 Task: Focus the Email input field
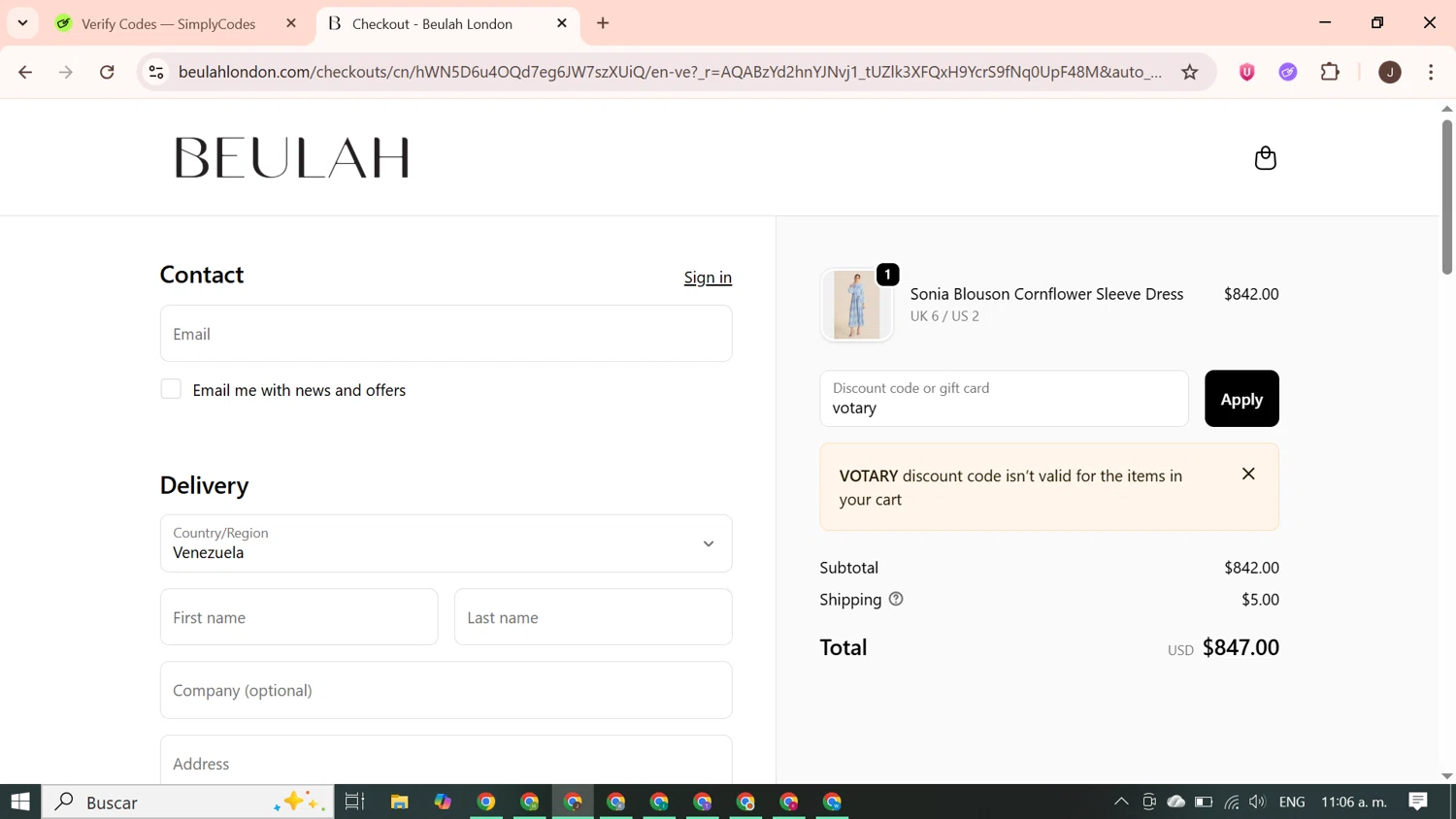click(446, 334)
